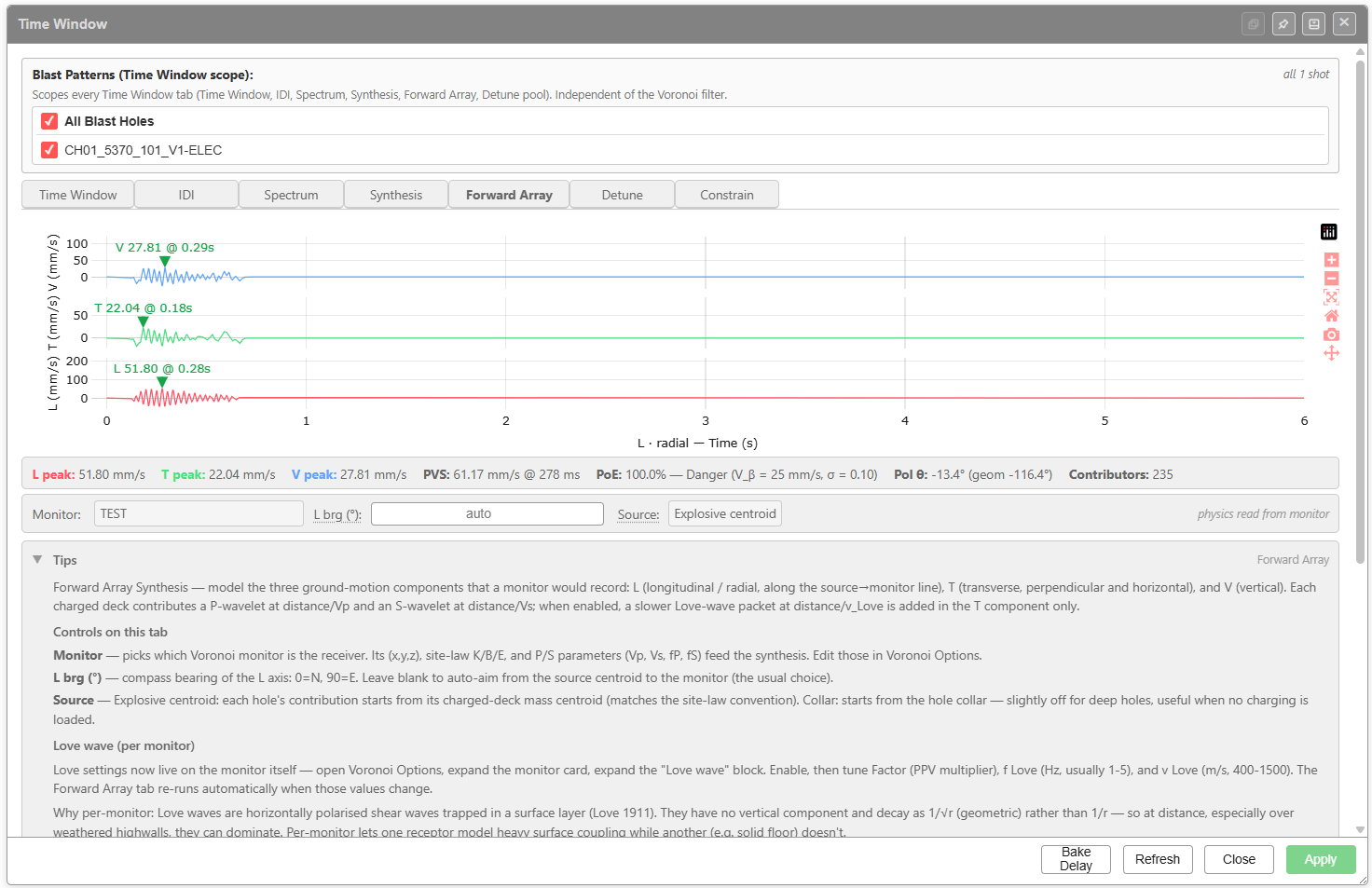This screenshot has width=1372, height=888.
Task: Click the 'all 1 shot' label
Action: 1306,75
